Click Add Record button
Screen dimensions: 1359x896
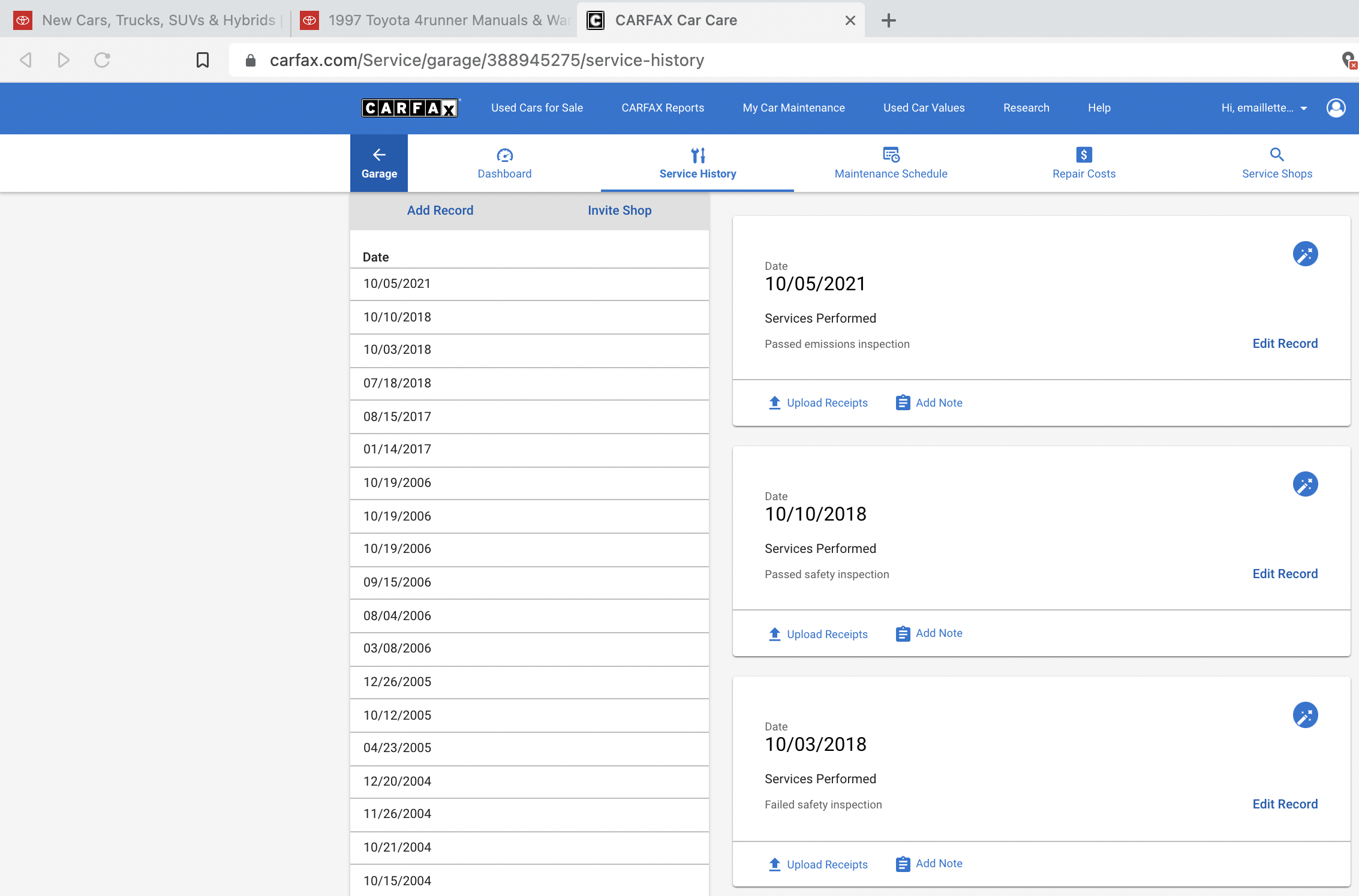click(440, 211)
